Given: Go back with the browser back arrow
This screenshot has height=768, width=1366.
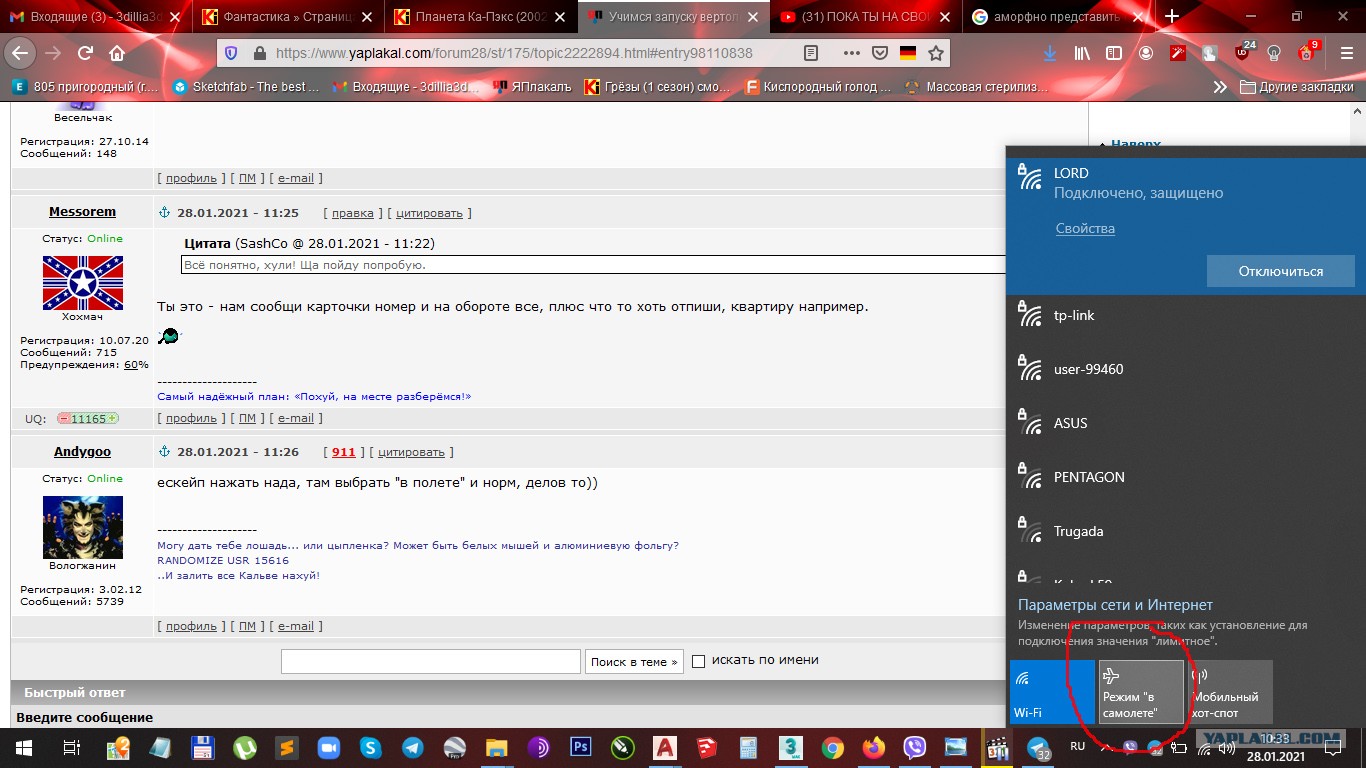Looking at the screenshot, I should (20, 53).
